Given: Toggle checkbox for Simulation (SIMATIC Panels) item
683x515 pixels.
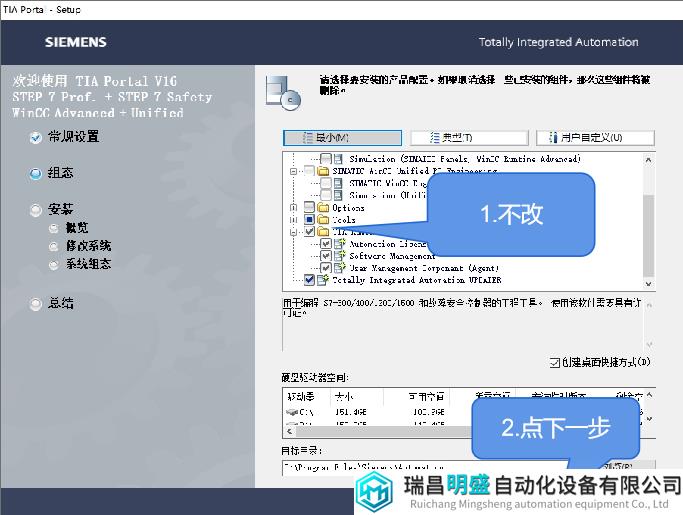Looking at the screenshot, I should [x=326, y=159].
